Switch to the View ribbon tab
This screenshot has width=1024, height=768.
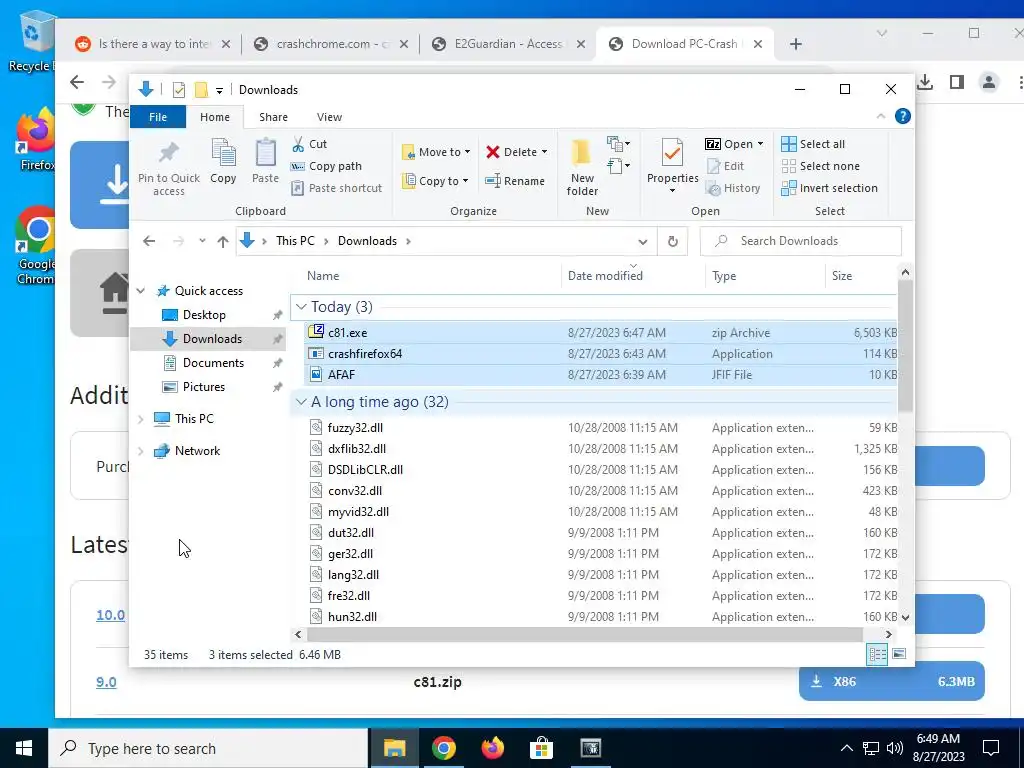pos(329,117)
